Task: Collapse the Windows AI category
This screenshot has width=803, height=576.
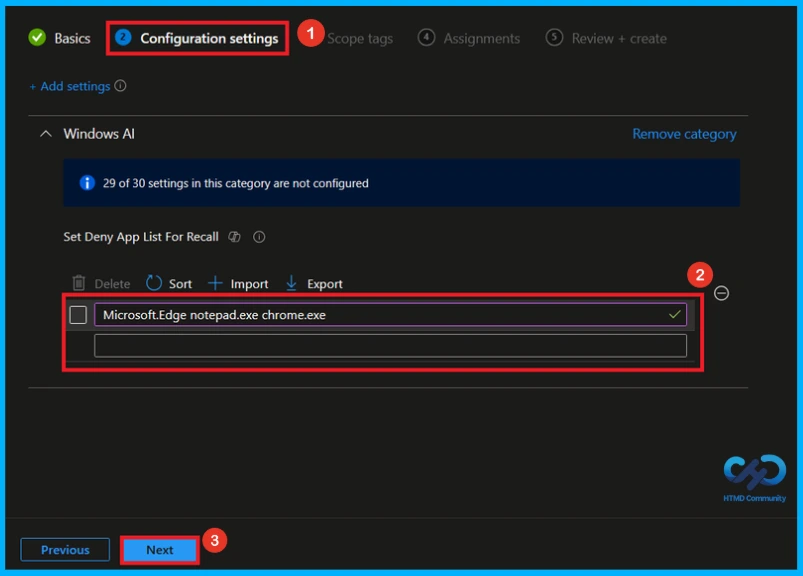Action: pos(46,134)
